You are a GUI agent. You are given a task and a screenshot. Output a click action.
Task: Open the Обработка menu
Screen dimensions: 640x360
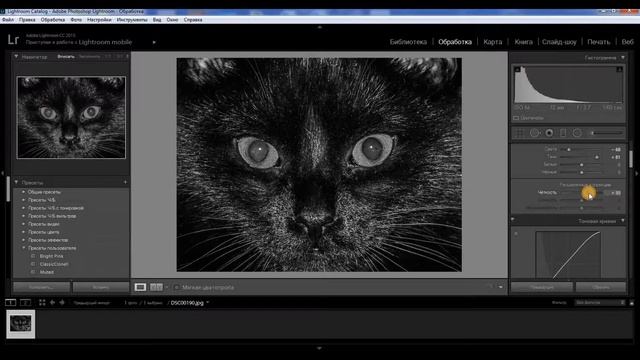tap(53, 20)
